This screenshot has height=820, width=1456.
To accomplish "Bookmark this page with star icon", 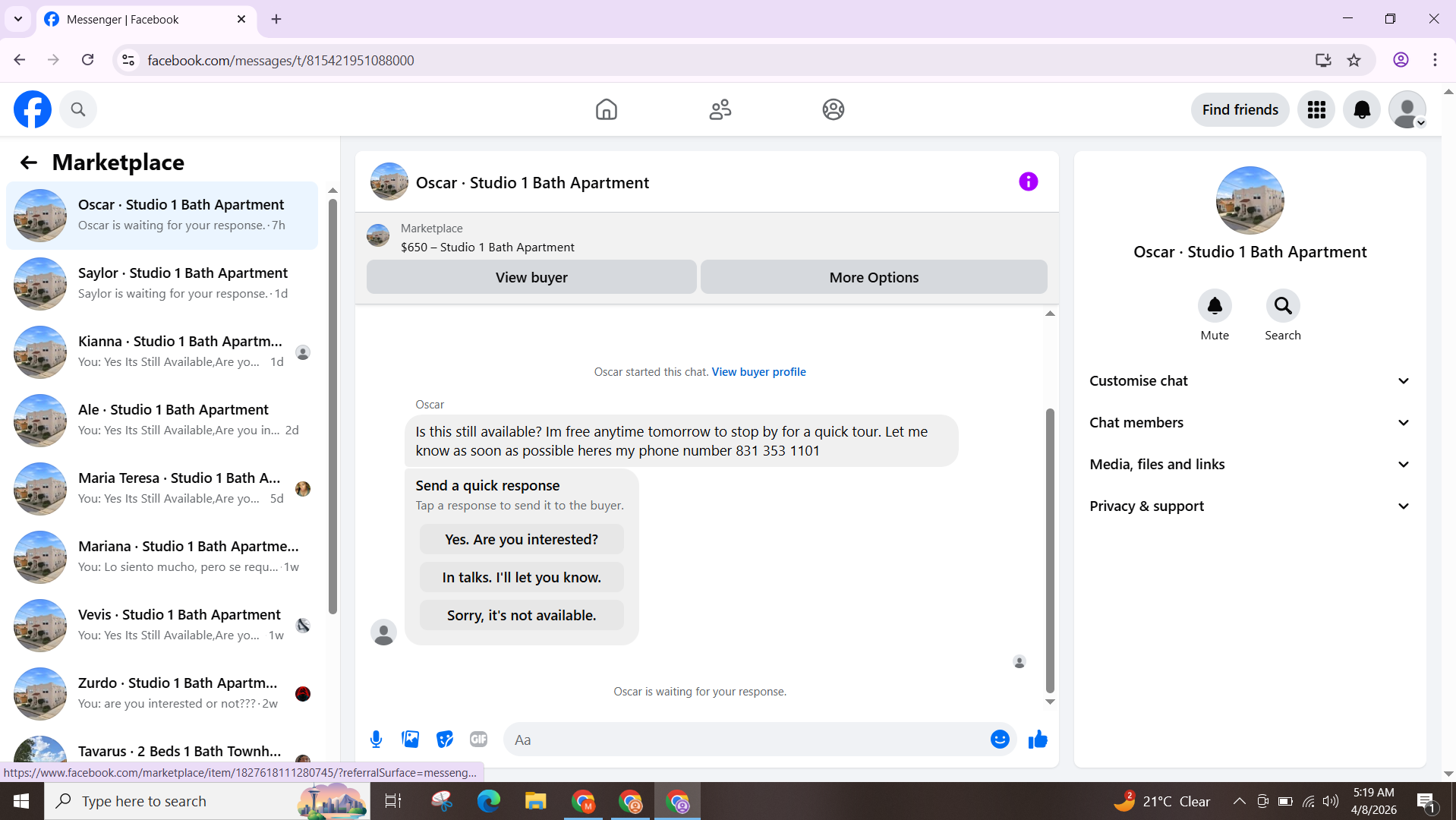I will click(1354, 60).
